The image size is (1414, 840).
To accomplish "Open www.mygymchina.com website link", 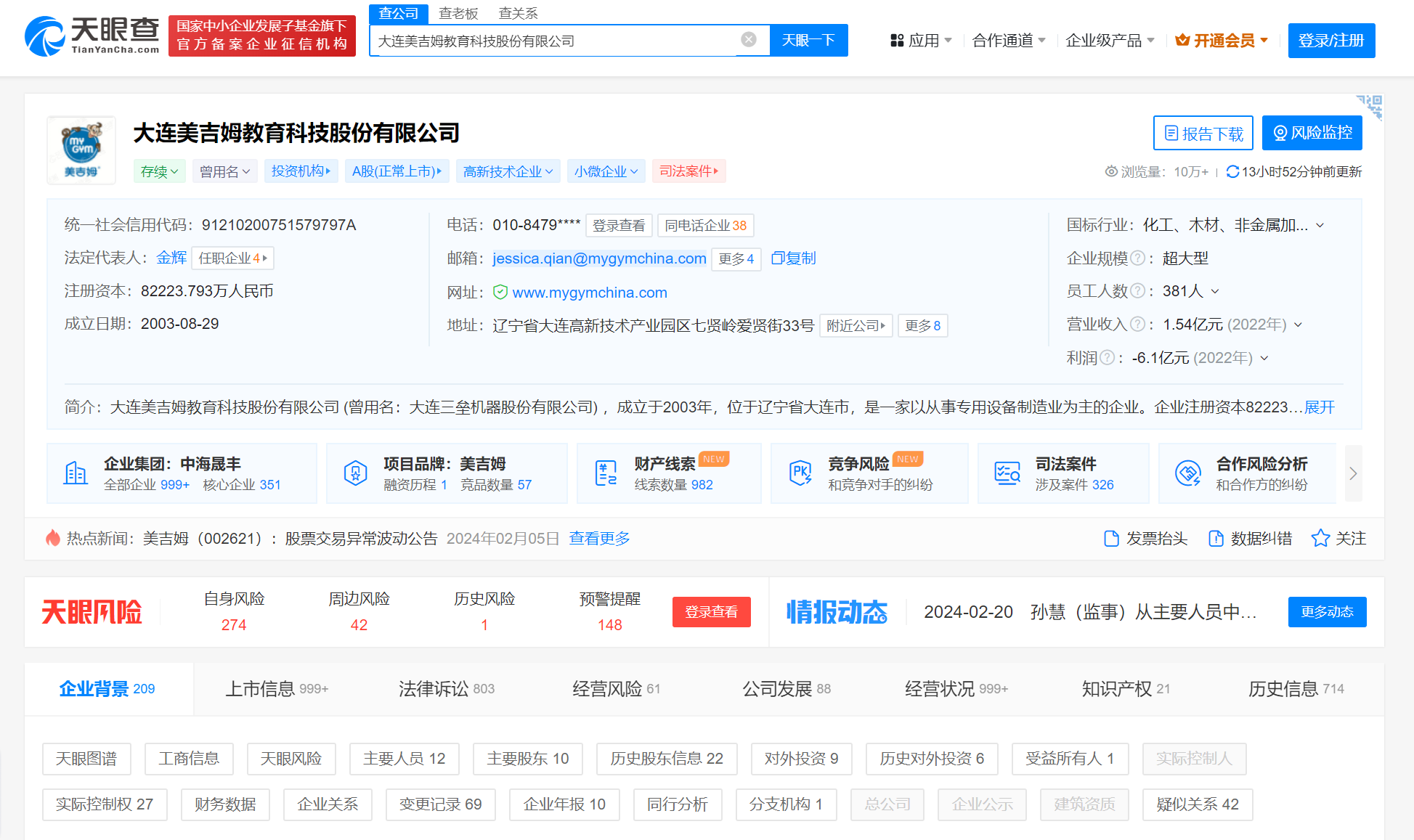I will pos(590,292).
